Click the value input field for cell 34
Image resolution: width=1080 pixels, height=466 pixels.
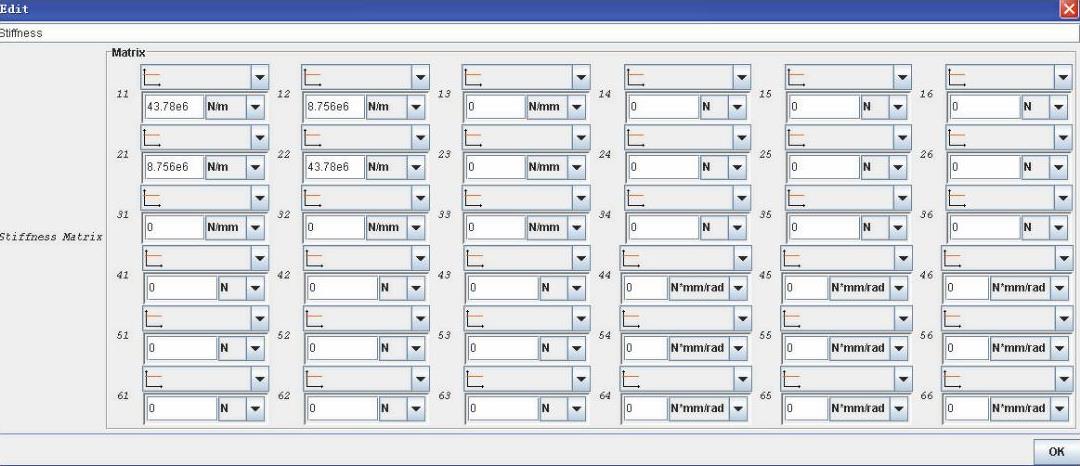point(662,228)
